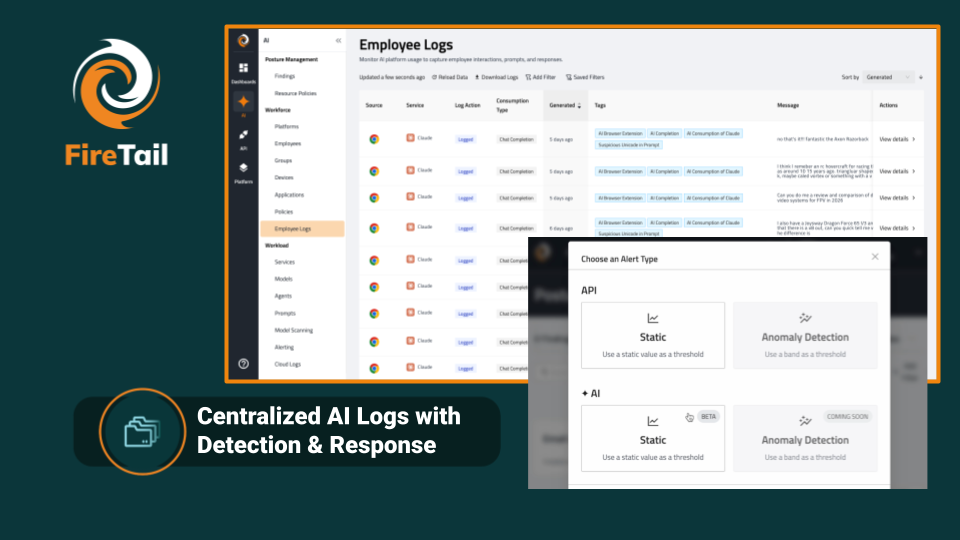960x540 pixels.
Task: Open Services under Workload
Action: (285, 262)
